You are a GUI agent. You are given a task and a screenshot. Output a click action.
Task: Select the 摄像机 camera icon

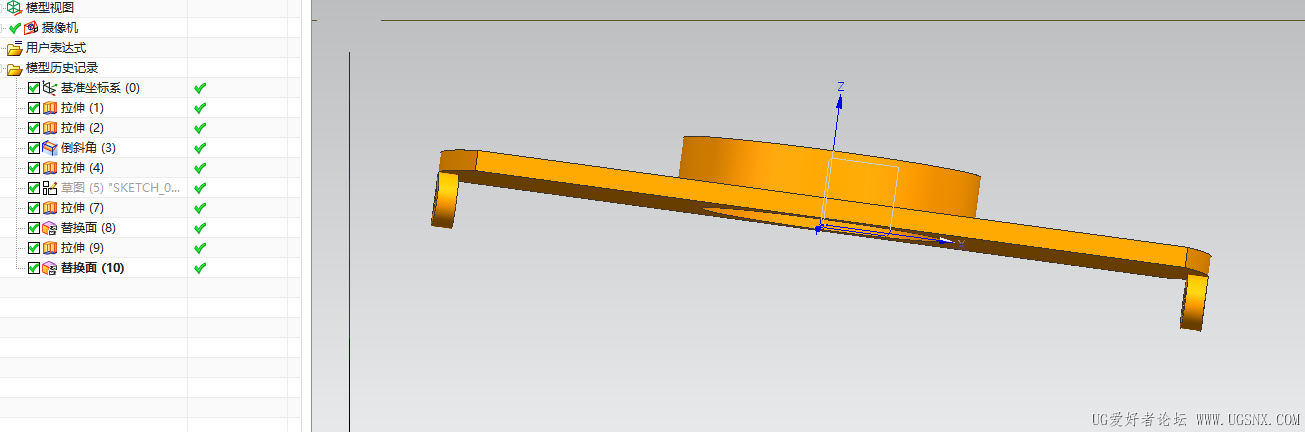pyautogui.click(x=31, y=28)
